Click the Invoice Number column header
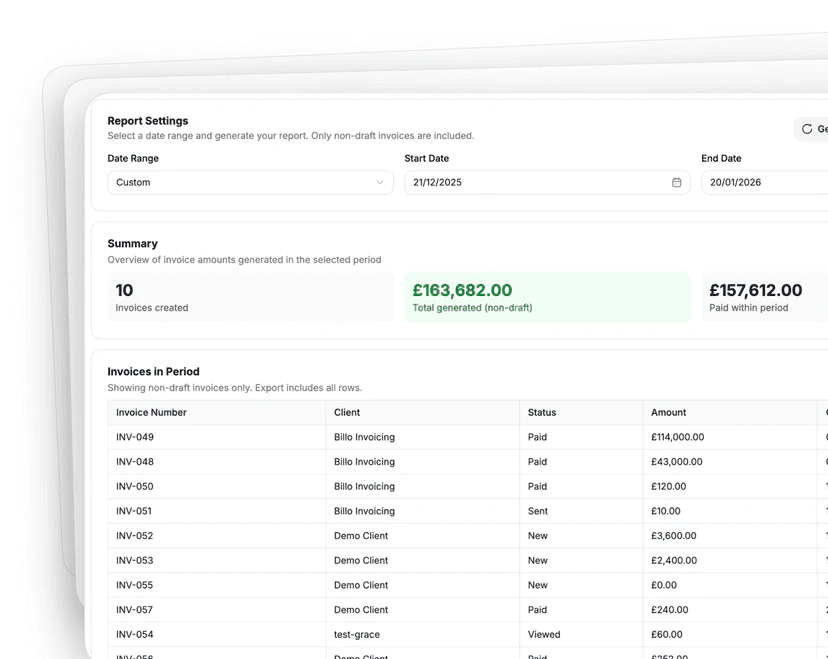Image resolution: width=828 pixels, height=659 pixels. click(x=151, y=412)
